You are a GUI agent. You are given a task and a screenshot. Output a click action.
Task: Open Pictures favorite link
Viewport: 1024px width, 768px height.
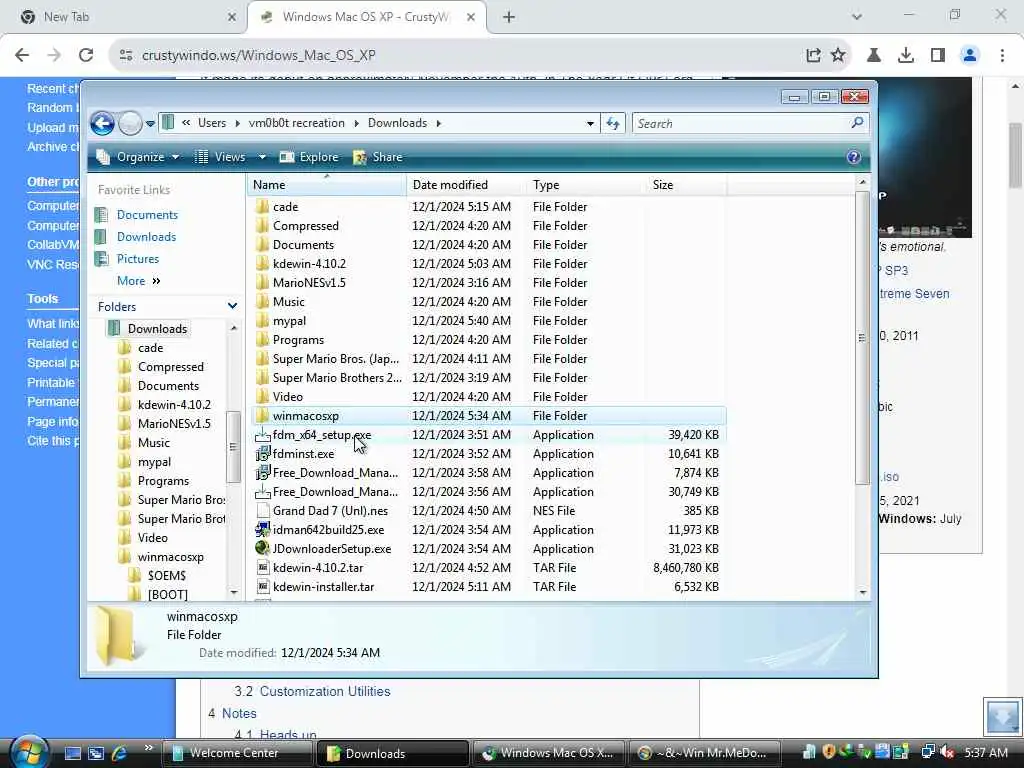click(x=138, y=259)
